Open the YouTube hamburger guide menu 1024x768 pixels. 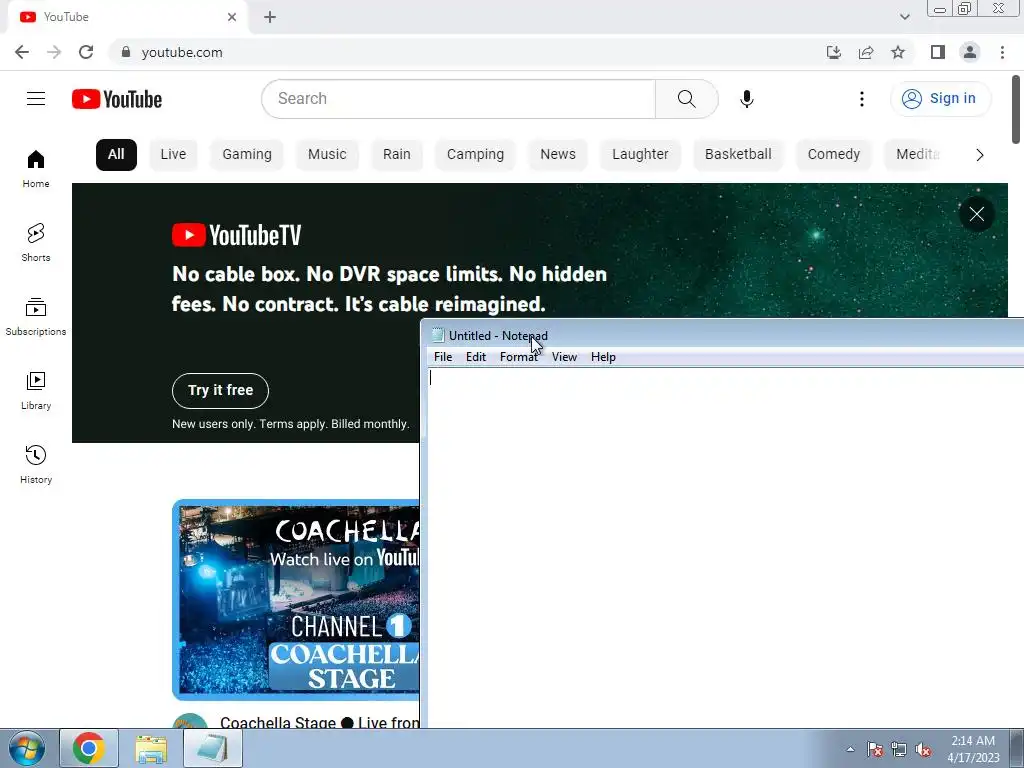[x=36, y=99]
